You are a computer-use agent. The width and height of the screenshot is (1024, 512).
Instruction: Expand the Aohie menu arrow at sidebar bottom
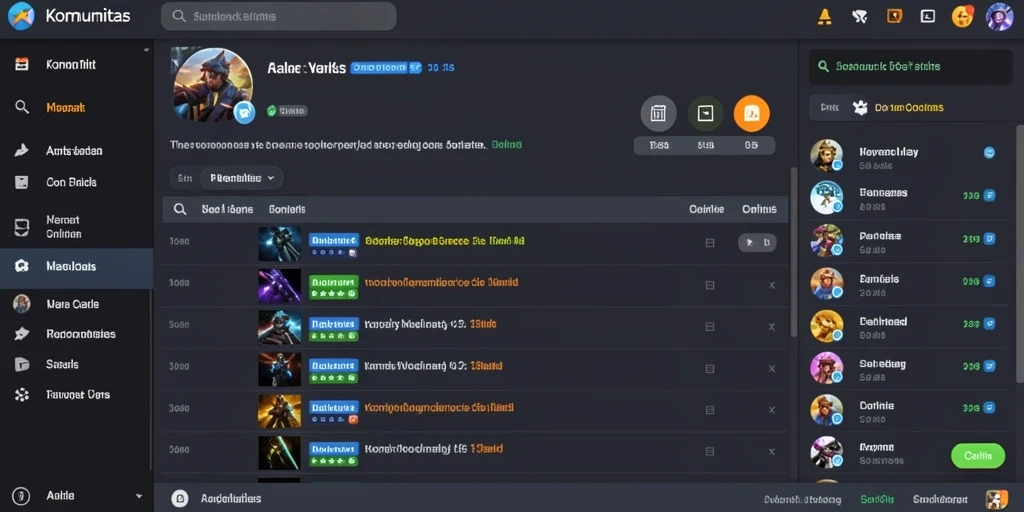coord(138,496)
